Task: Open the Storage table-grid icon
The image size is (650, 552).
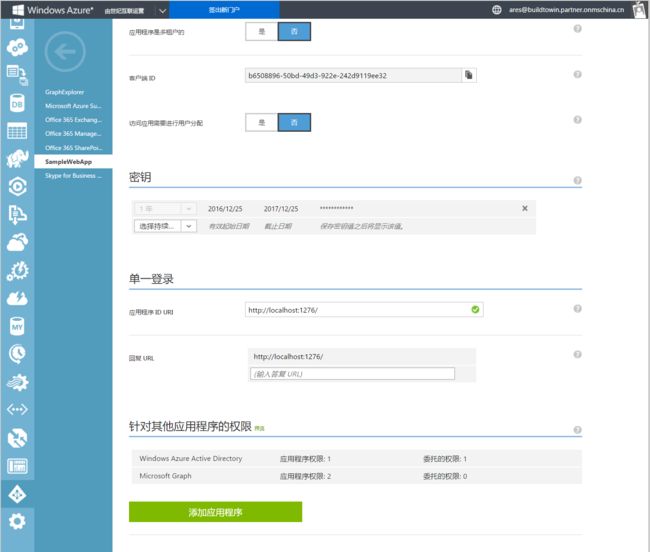Action: click(x=17, y=131)
